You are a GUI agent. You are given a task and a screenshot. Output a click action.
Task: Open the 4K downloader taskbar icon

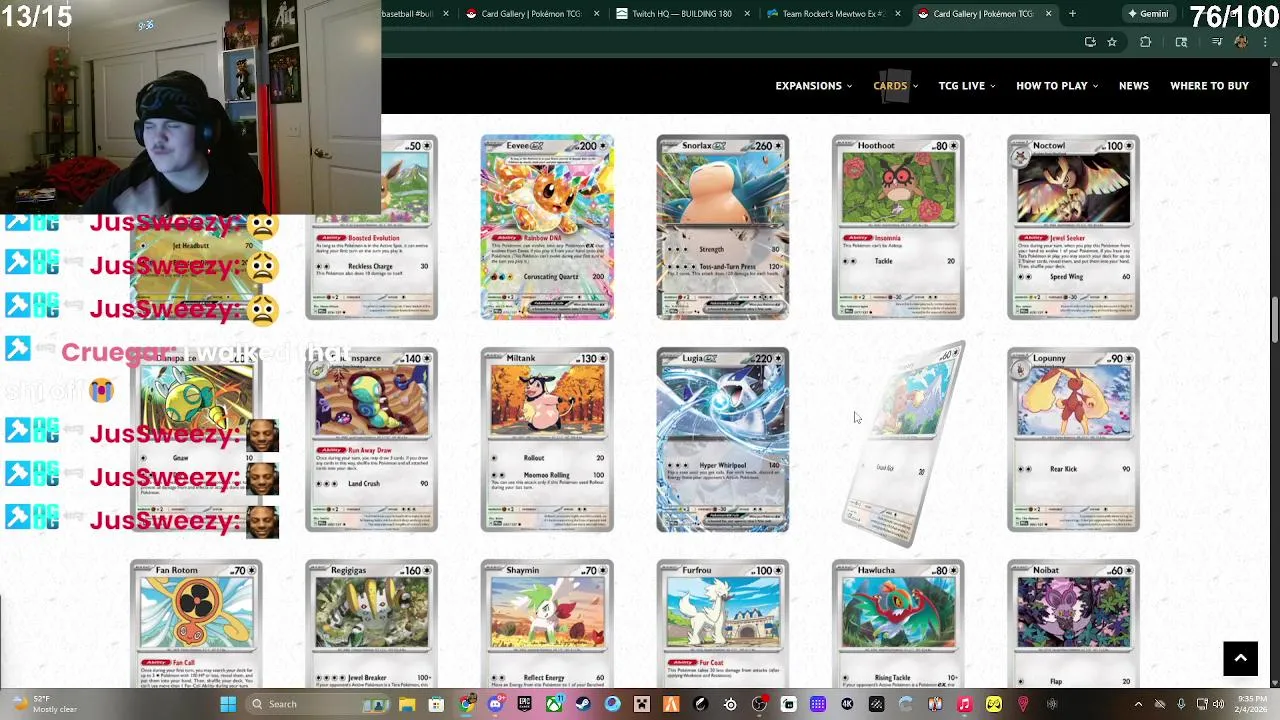pos(847,704)
